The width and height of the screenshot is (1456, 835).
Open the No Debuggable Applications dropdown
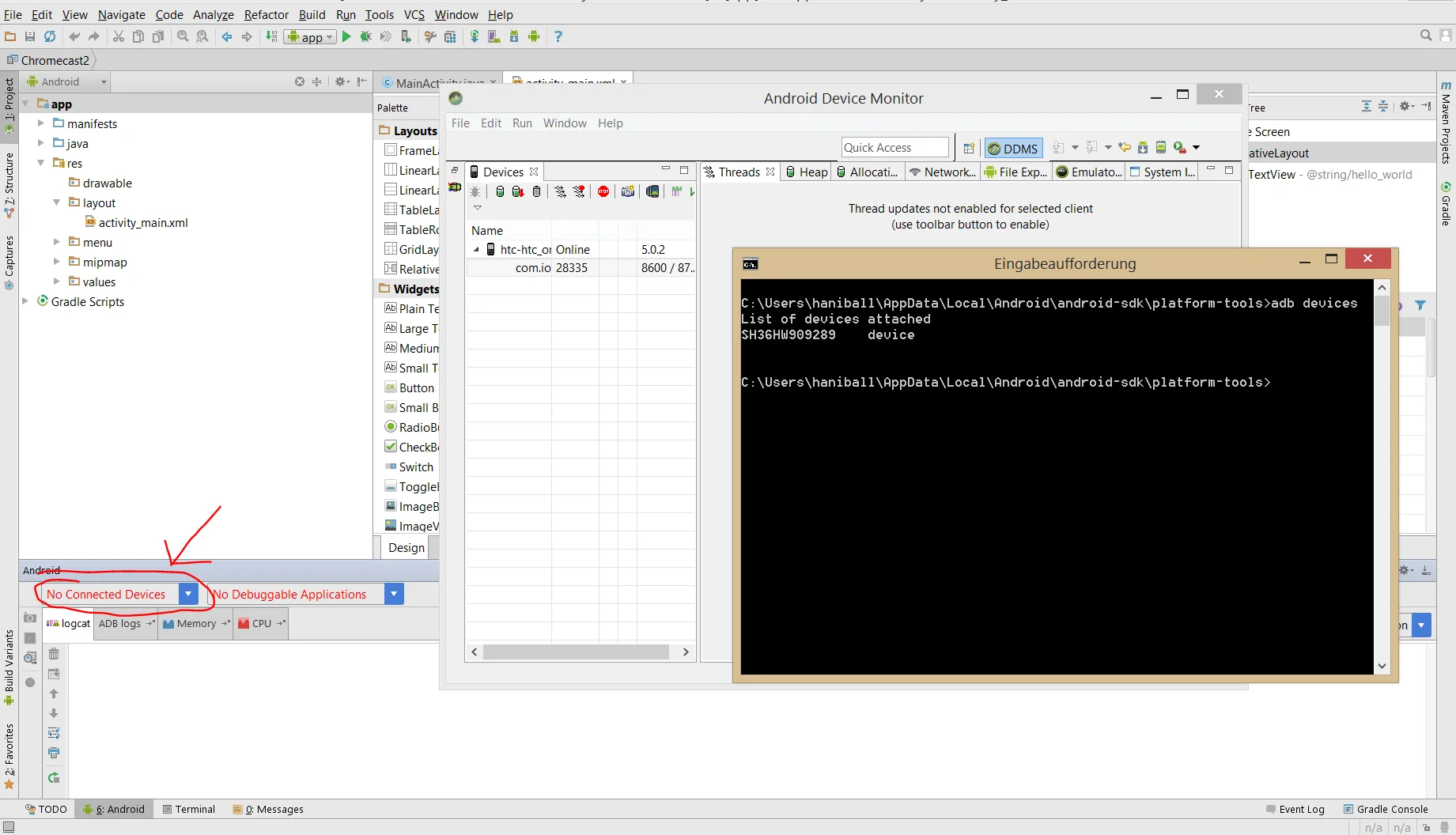pyautogui.click(x=394, y=594)
